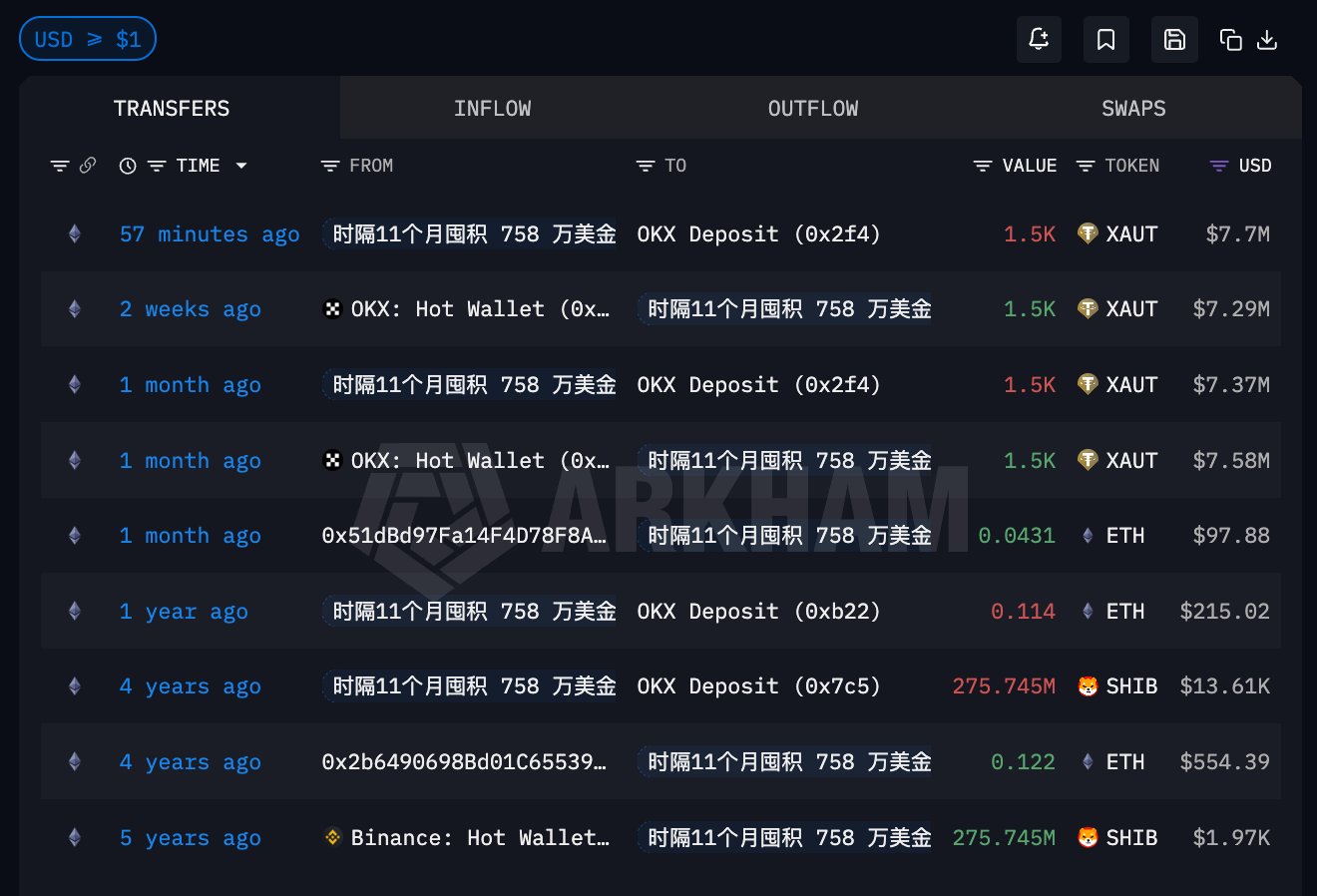Open OKX Deposit (0x7c5) address
Image resolution: width=1317 pixels, height=896 pixels.
[x=759, y=686]
